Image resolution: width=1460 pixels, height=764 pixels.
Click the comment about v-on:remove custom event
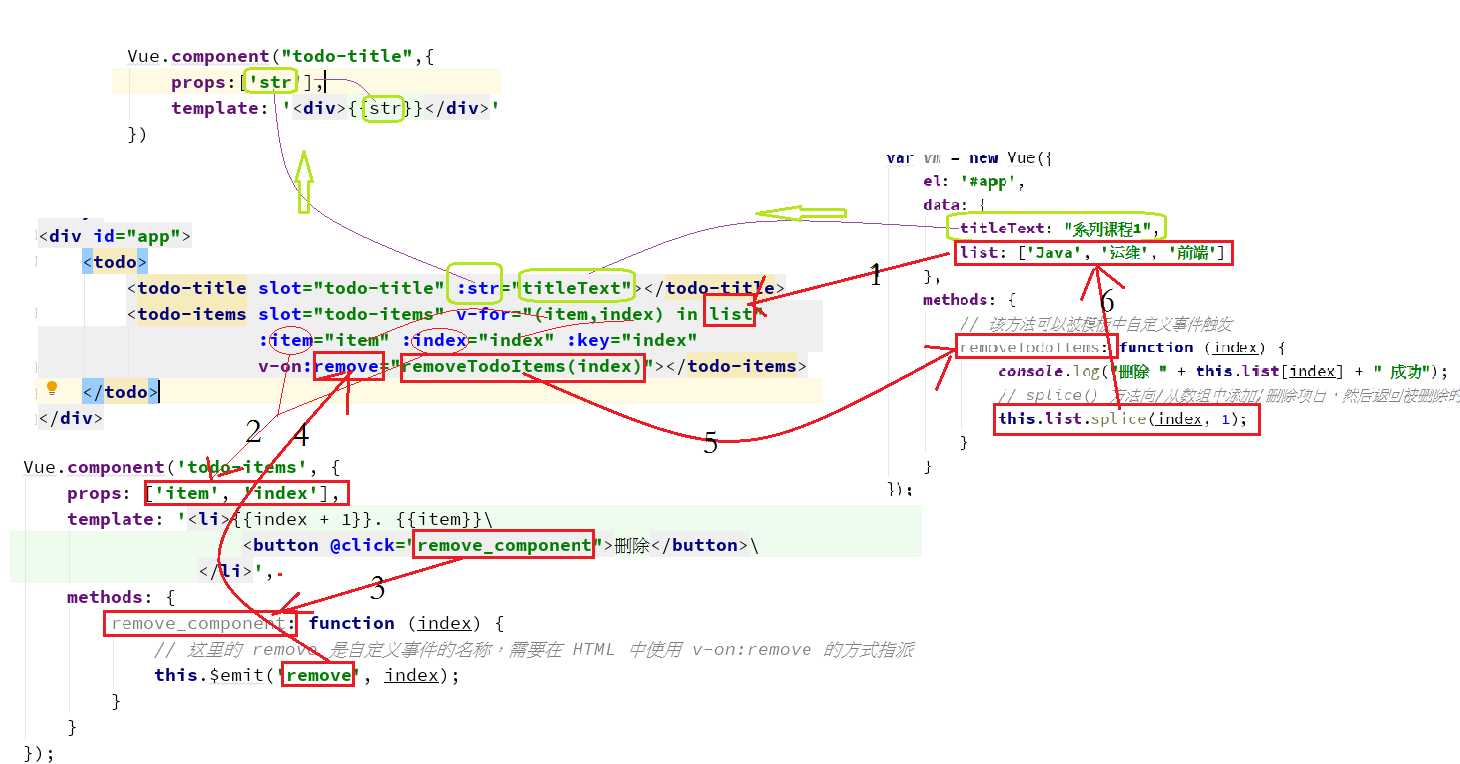coord(533,649)
